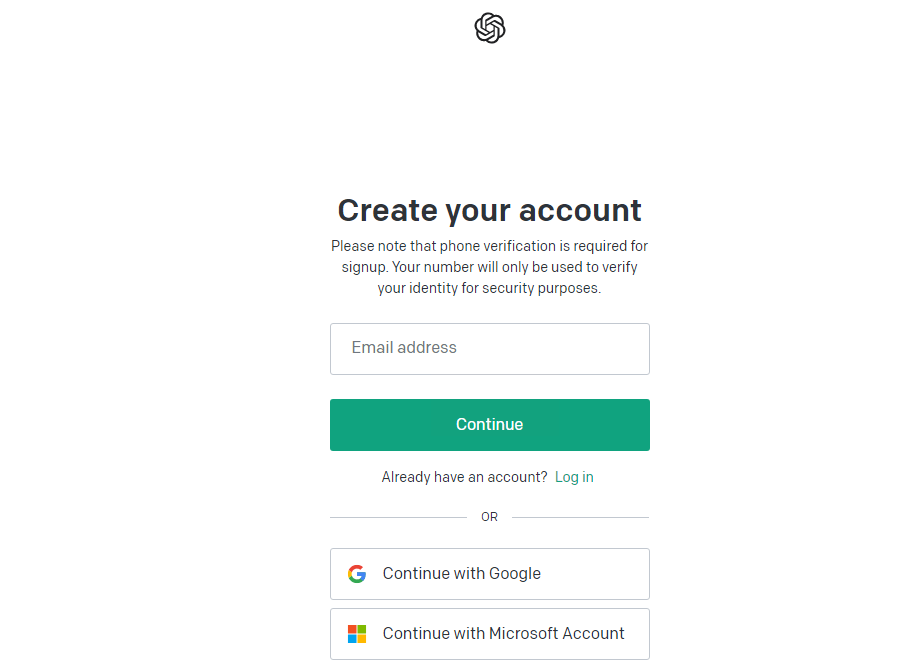Click the word account in the page heading
Viewport: 924px width, 670px height.
[x=580, y=210]
